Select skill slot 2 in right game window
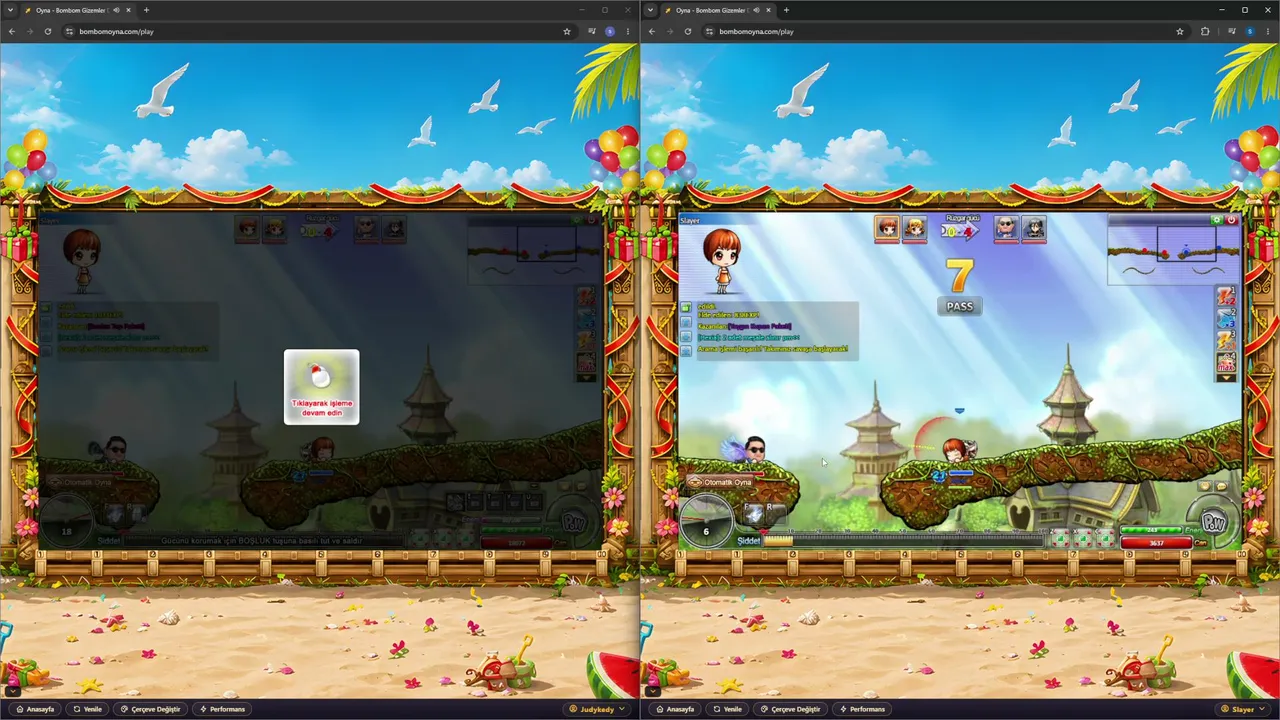 [1226, 318]
